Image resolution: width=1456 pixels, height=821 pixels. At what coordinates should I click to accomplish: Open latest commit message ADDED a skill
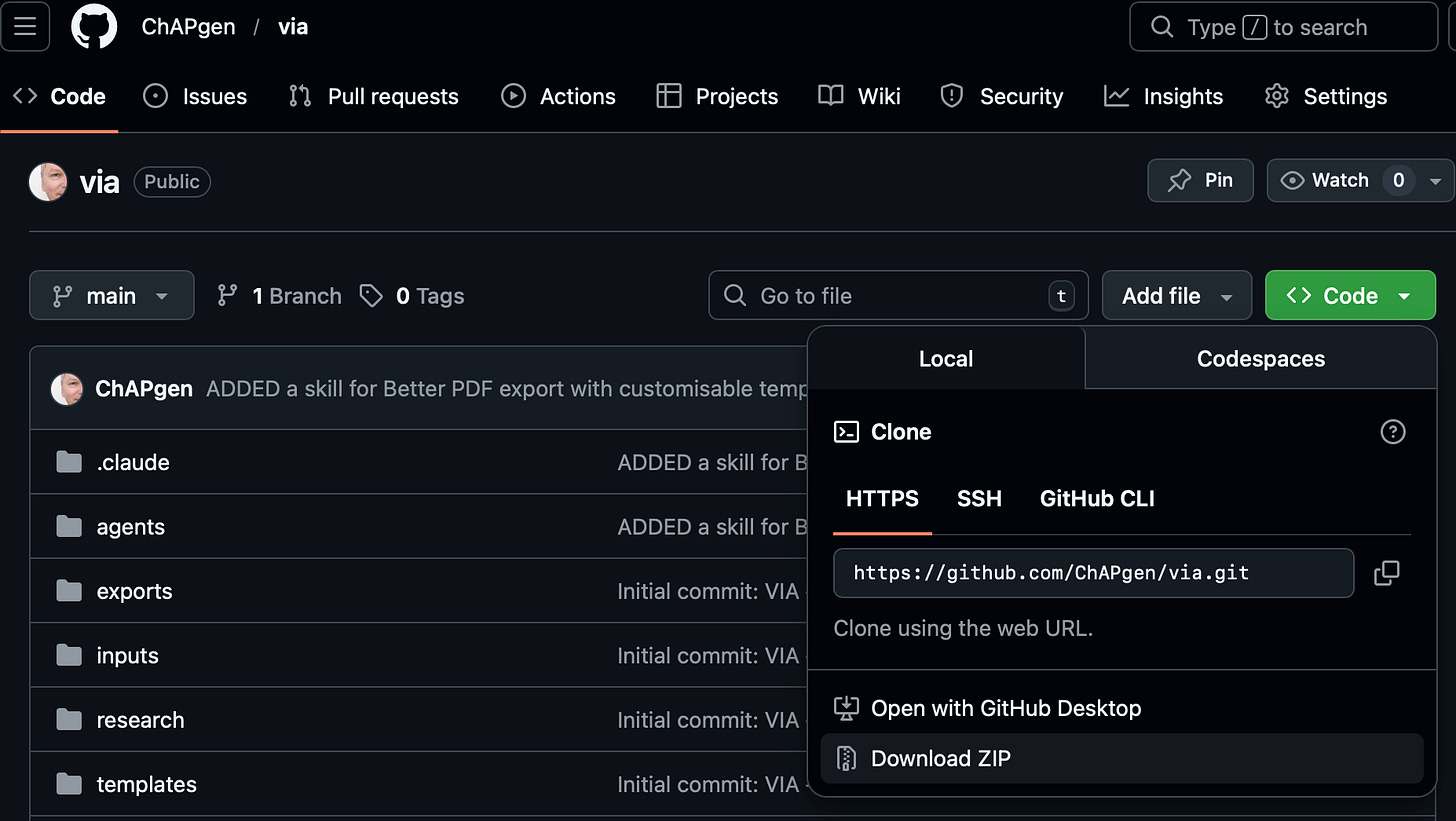pyautogui.click(x=506, y=389)
